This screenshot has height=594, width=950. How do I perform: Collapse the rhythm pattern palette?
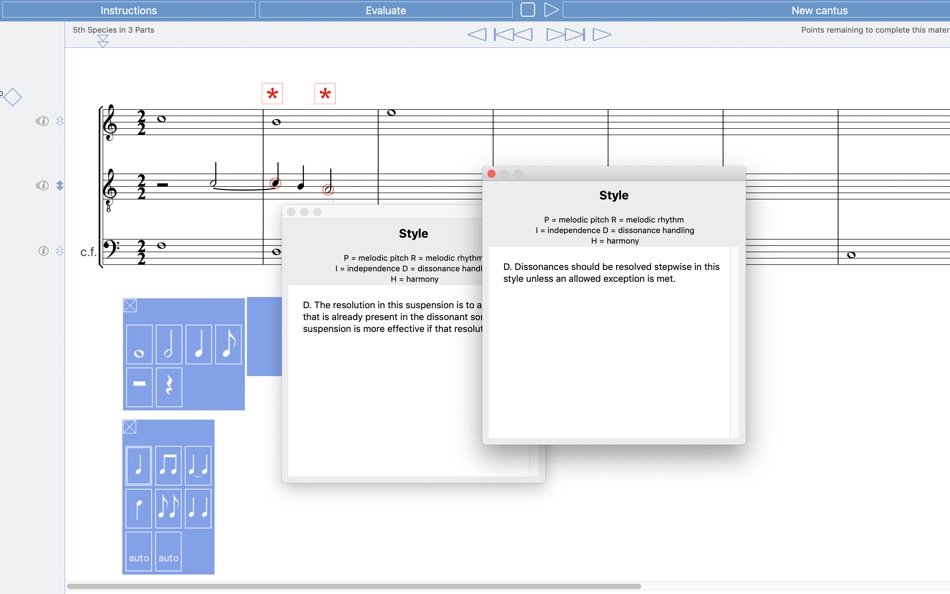[129, 428]
